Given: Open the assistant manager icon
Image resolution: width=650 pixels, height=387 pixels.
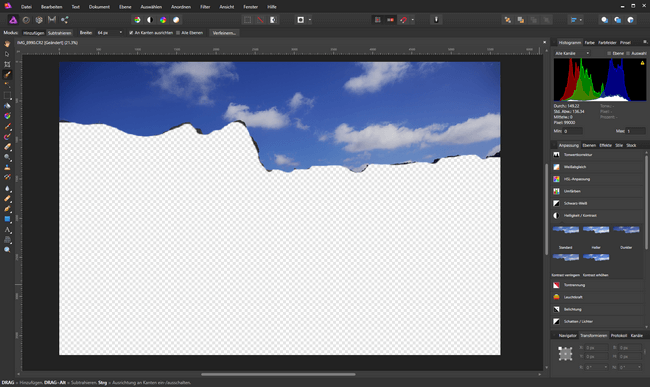Looking at the screenshot, I should [x=436, y=20].
